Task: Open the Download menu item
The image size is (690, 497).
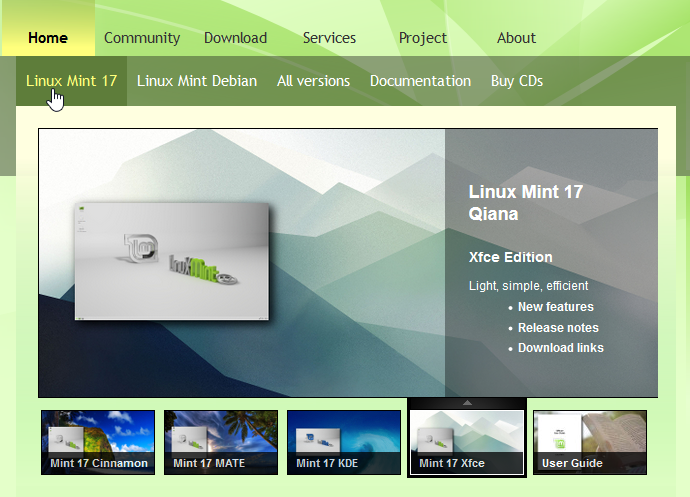Action: tap(235, 38)
